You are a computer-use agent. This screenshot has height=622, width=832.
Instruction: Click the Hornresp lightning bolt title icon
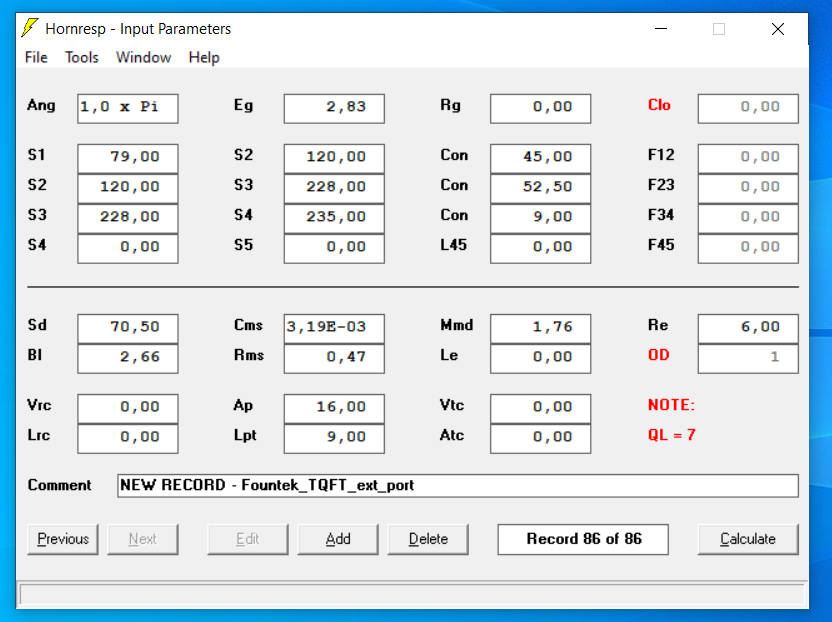30,28
